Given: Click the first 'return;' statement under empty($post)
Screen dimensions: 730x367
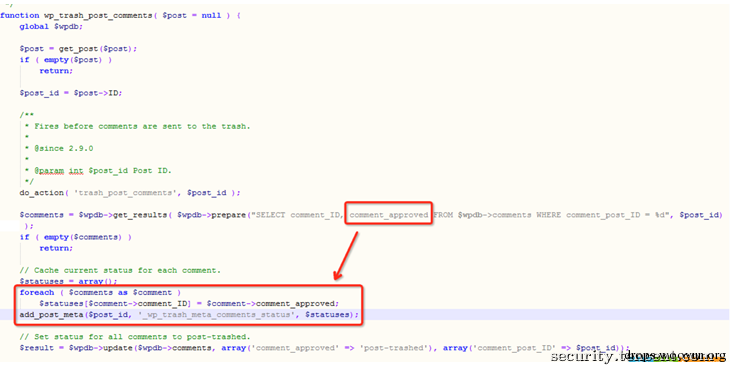Looking at the screenshot, I should [56, 71].
